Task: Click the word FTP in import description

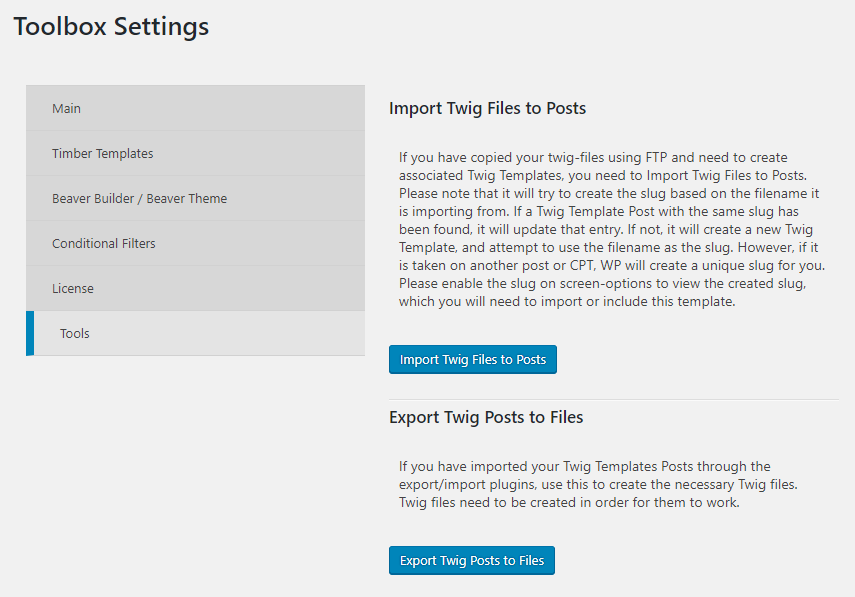Action: 657,158
